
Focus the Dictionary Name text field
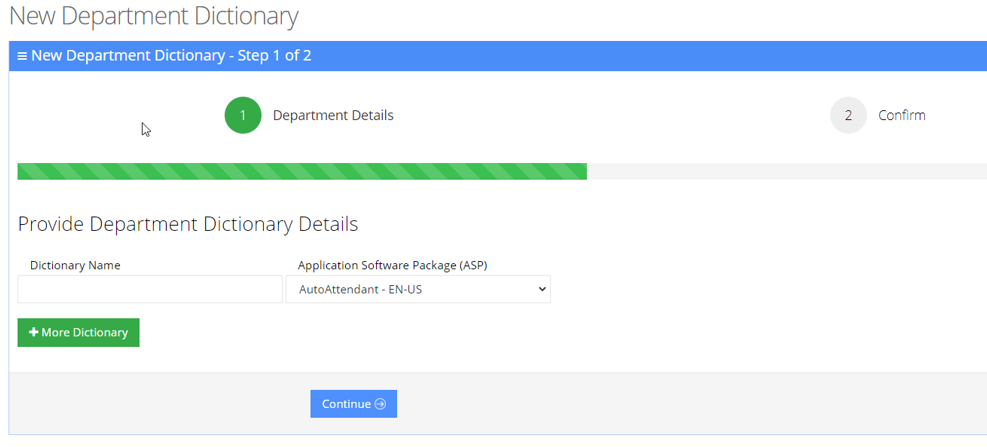coord(150,290)
